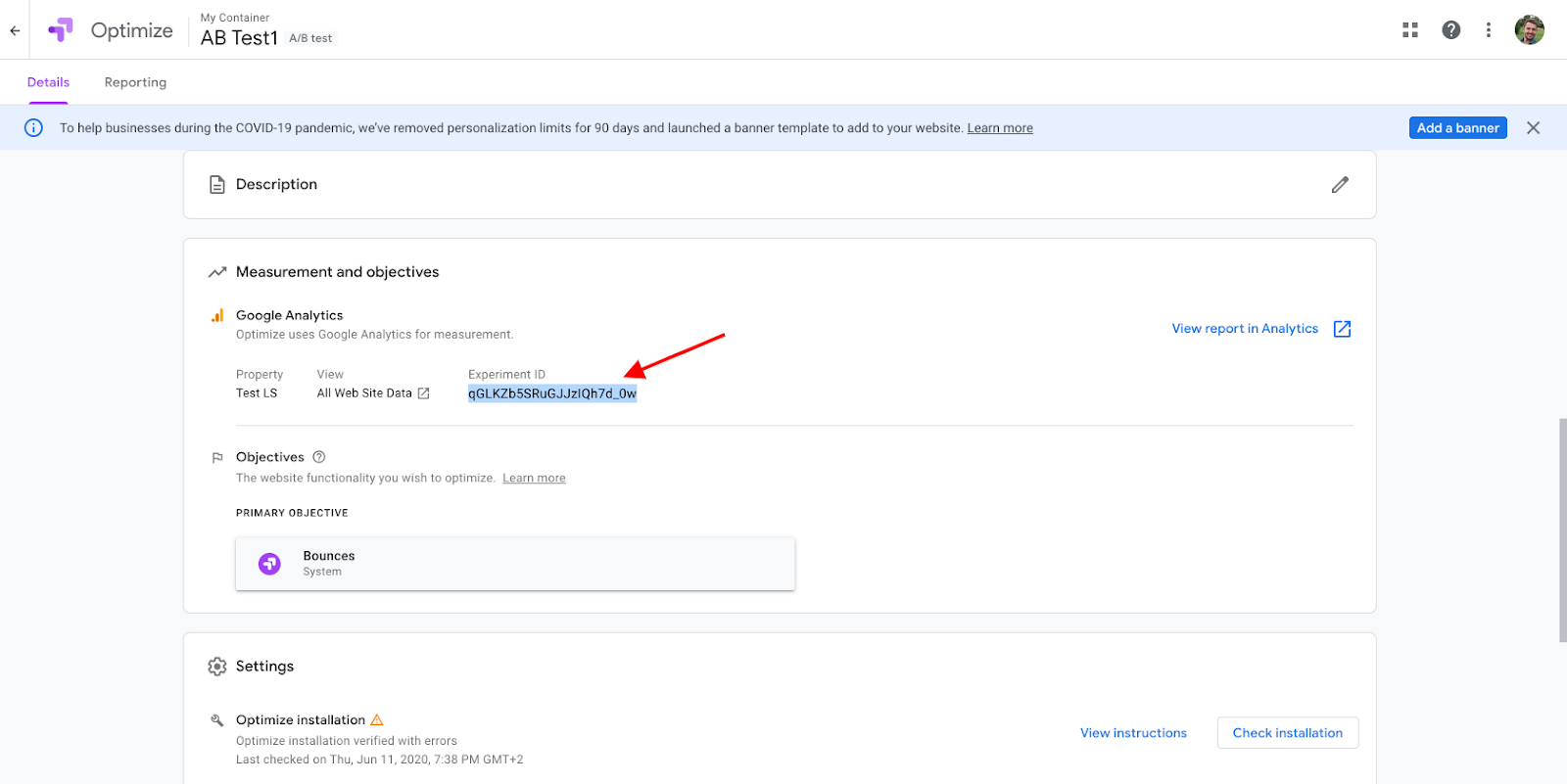Go back using the left arrow
Image resolution: width=1567 pixels, height=784 pixels.
[x=15, y=30]
